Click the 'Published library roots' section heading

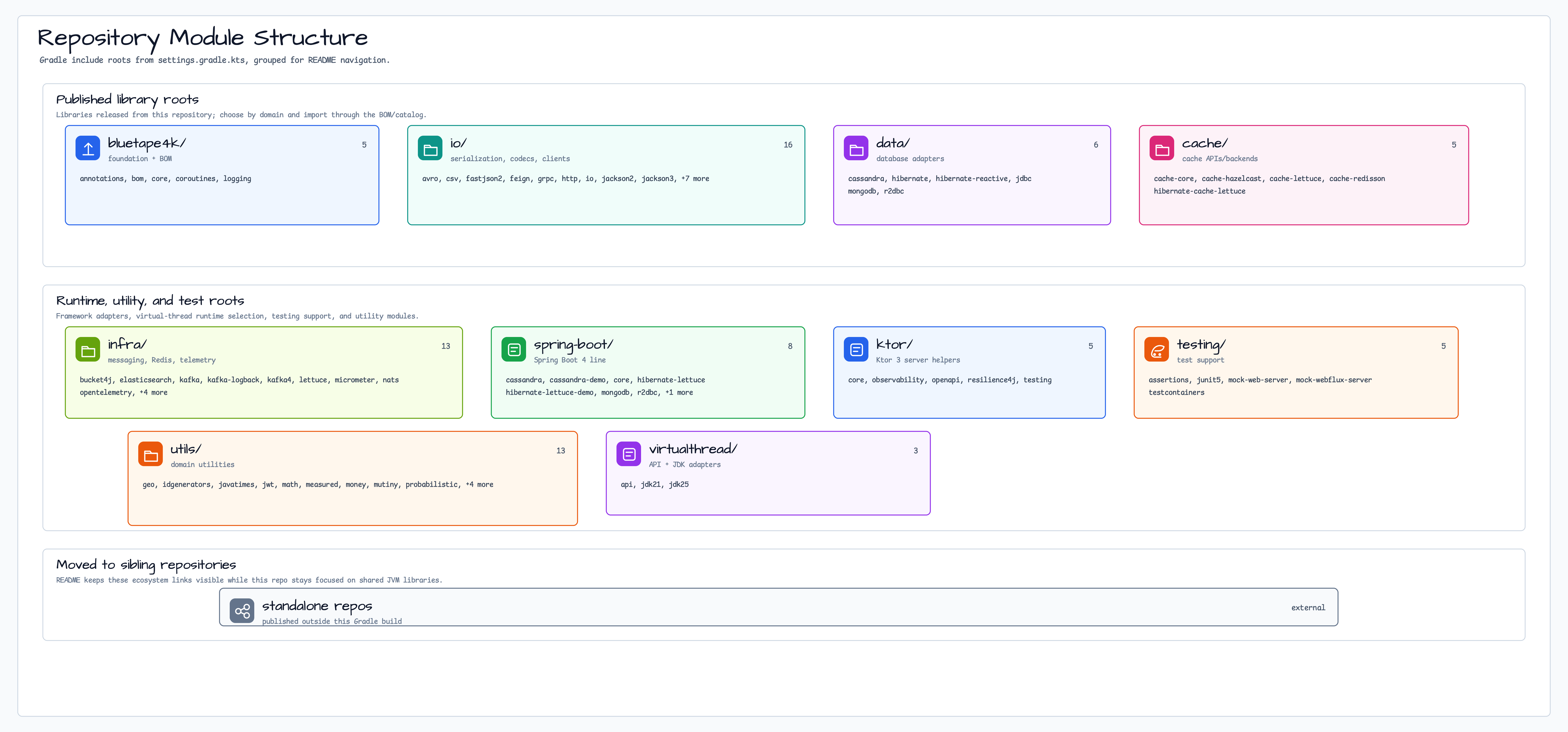(x=127, y=100)
